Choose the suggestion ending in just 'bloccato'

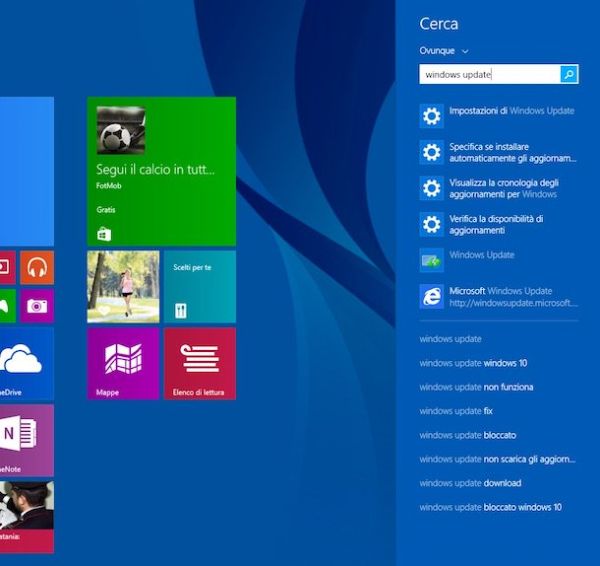point(468,435)
